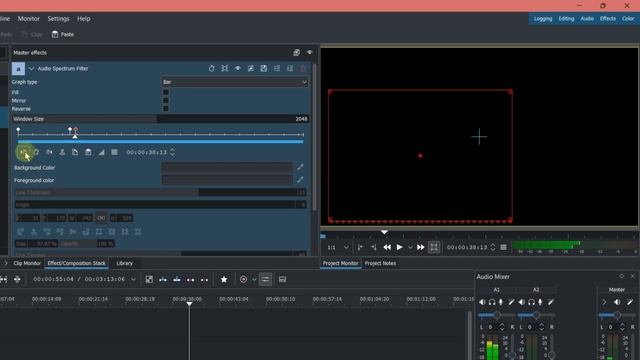Switch to Editing workspace layout
The image size is (640, 360).
point(566,19)
